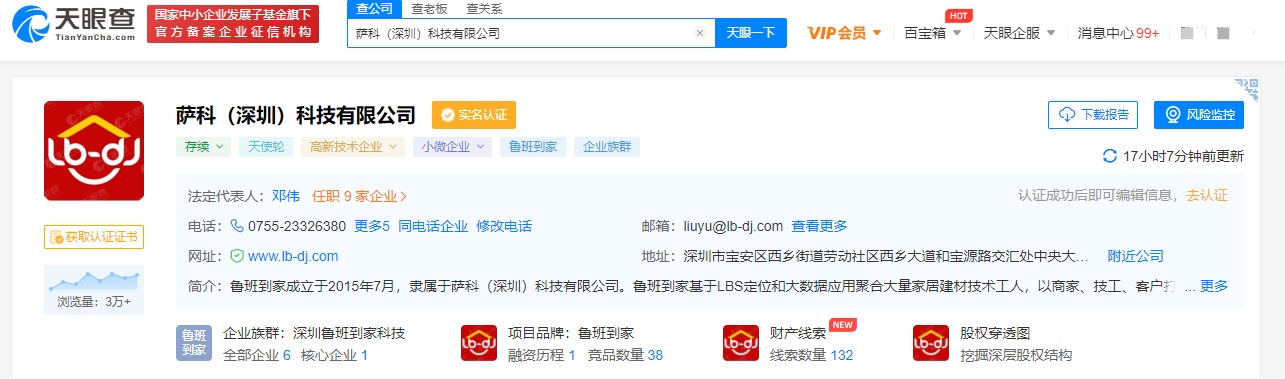
Task: Expand company intro with 更多
Action: coord(1214,286)
